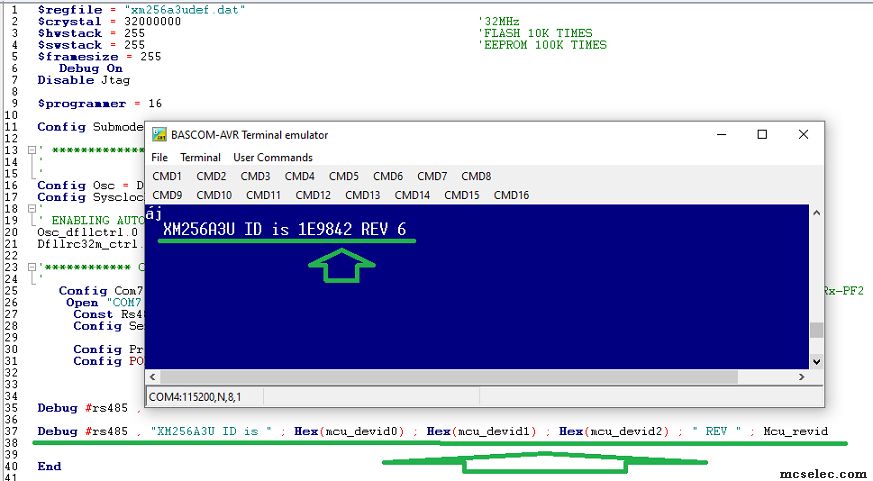Click the horizontal scrollbar right arrow
Image resolution: width=873 pixels, height=481 pixels.
[801, 377]
